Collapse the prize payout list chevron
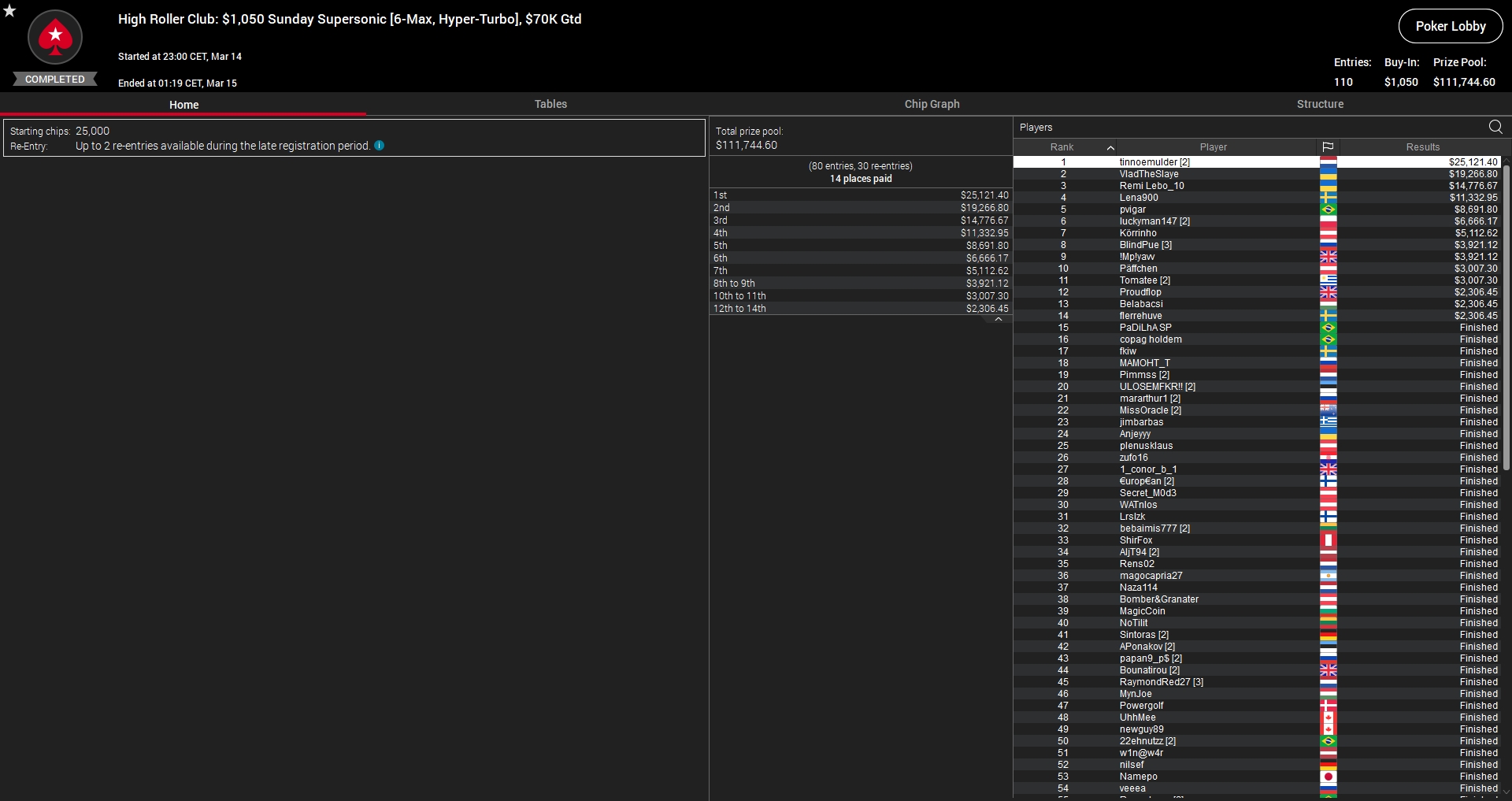This screenshot has width=1512, height=801. (998, 320)
